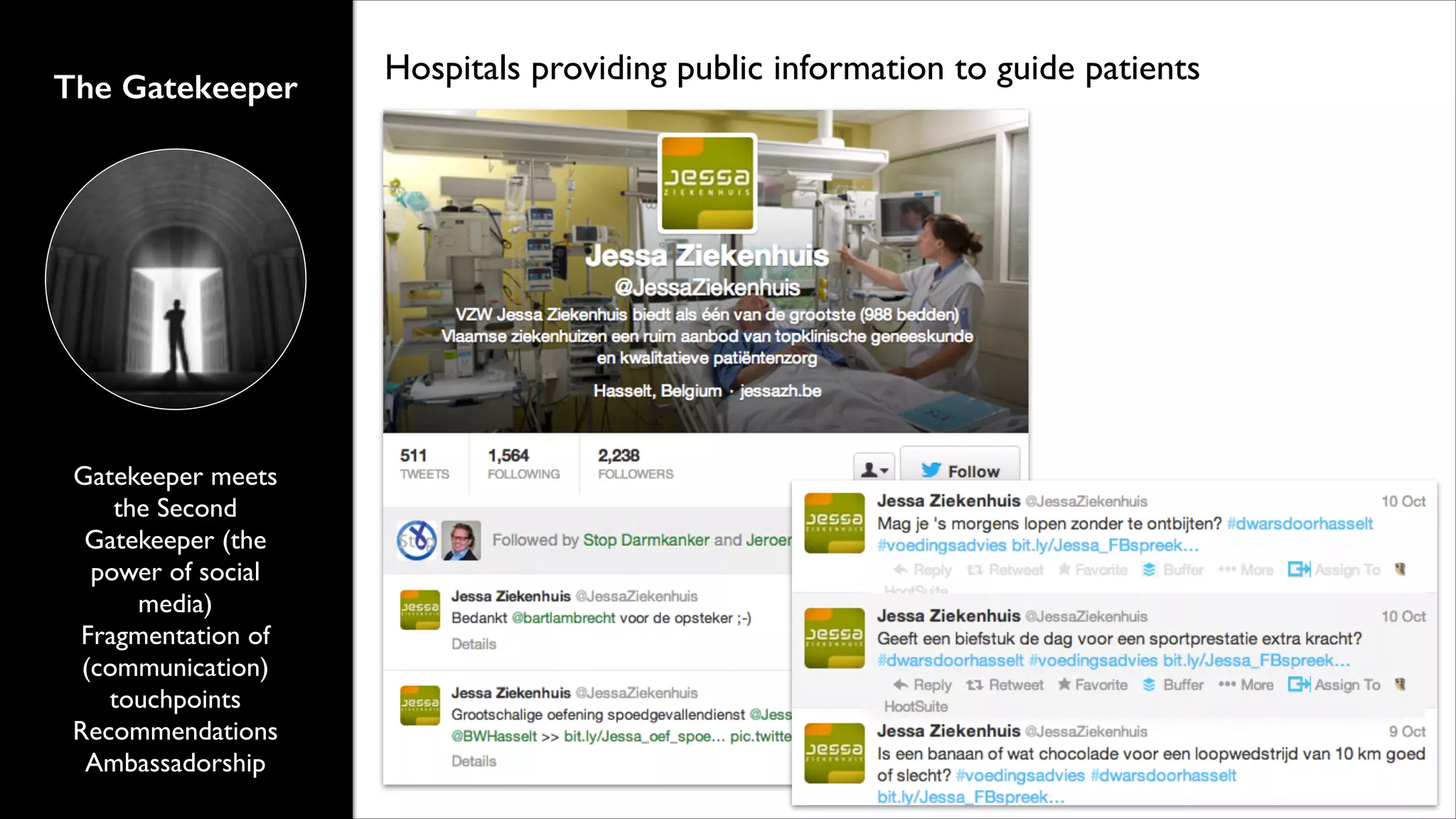Click avatar of the banaan tweet
The width and height of the screenshot is (1456, 819).
pos(834,753)
